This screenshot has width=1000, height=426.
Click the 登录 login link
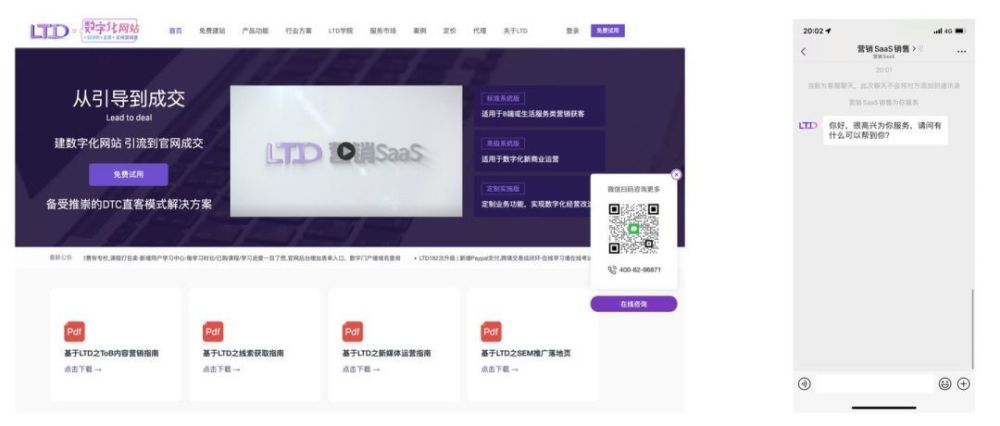573,31
